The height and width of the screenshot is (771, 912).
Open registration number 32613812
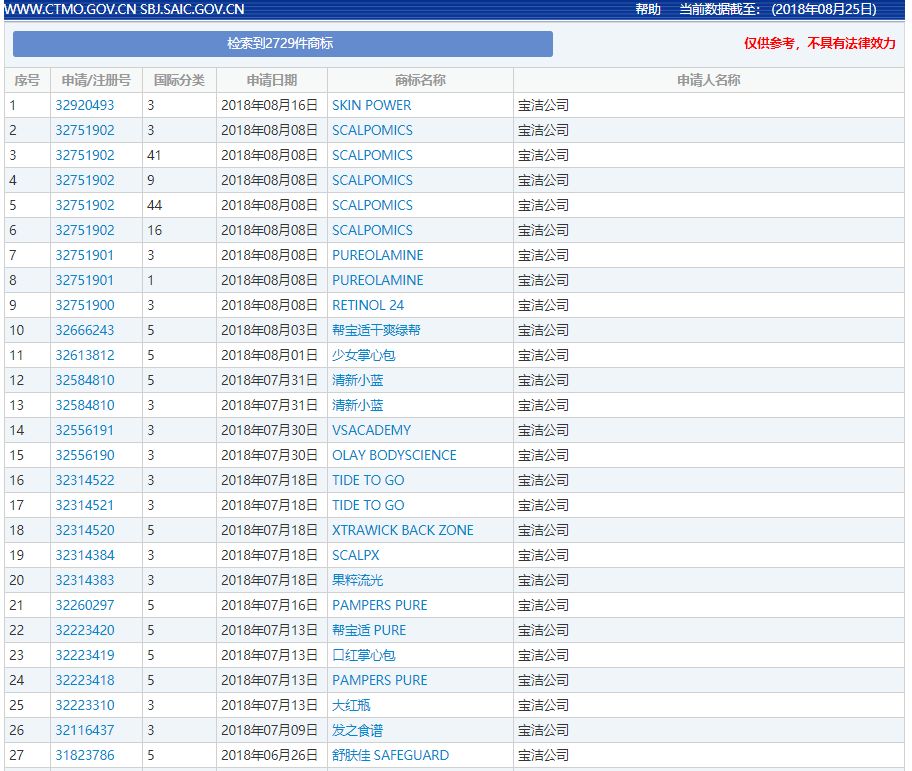(85, 355)
